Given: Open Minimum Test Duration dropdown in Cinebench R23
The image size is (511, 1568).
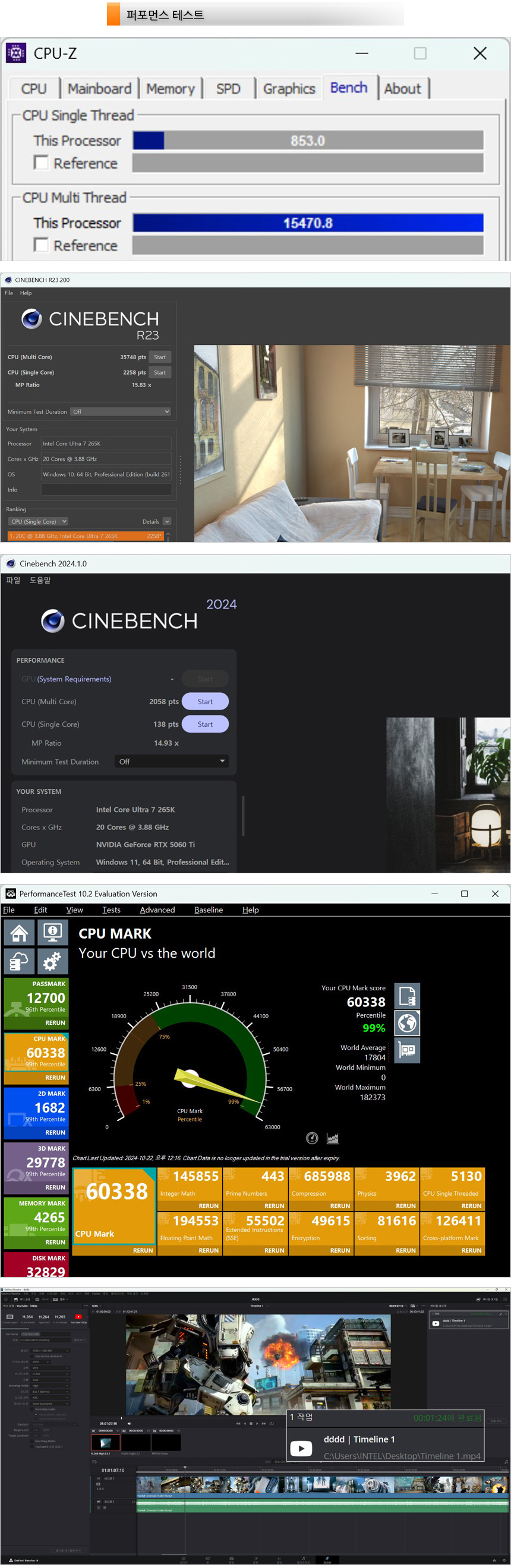Looking at the screenshot, I should click(x=120, y=412).
